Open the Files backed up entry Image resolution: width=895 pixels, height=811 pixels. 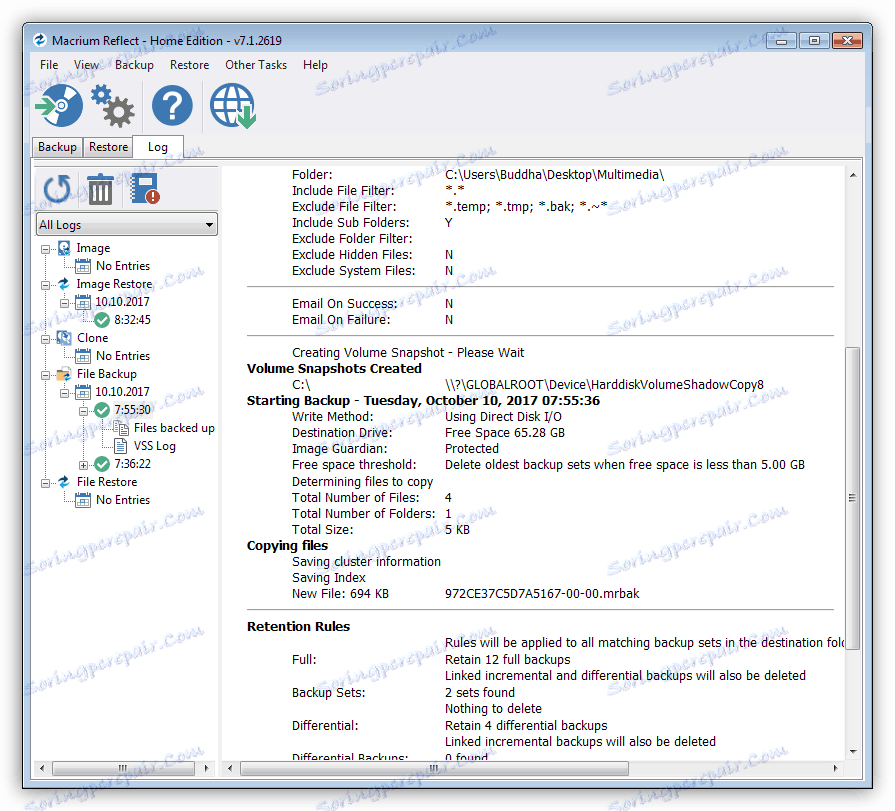pos(174,428)
